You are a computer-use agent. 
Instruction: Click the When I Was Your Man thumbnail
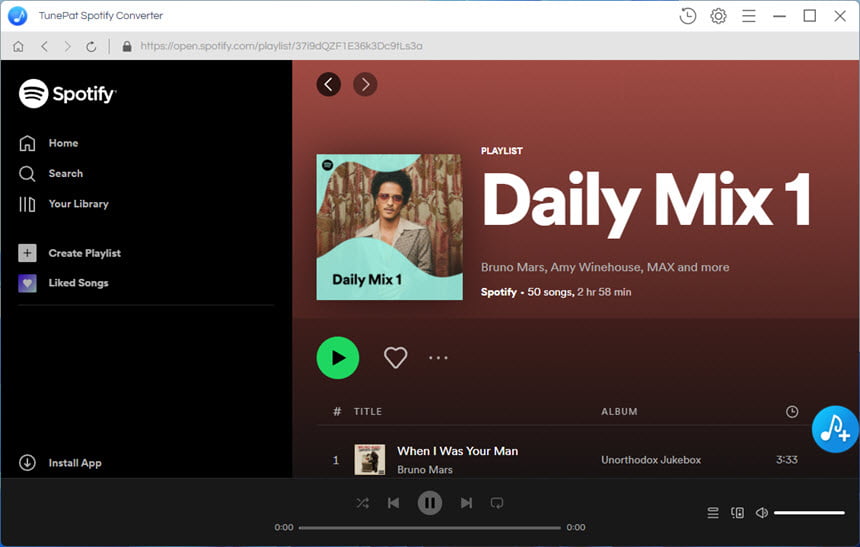coord(370,460)
